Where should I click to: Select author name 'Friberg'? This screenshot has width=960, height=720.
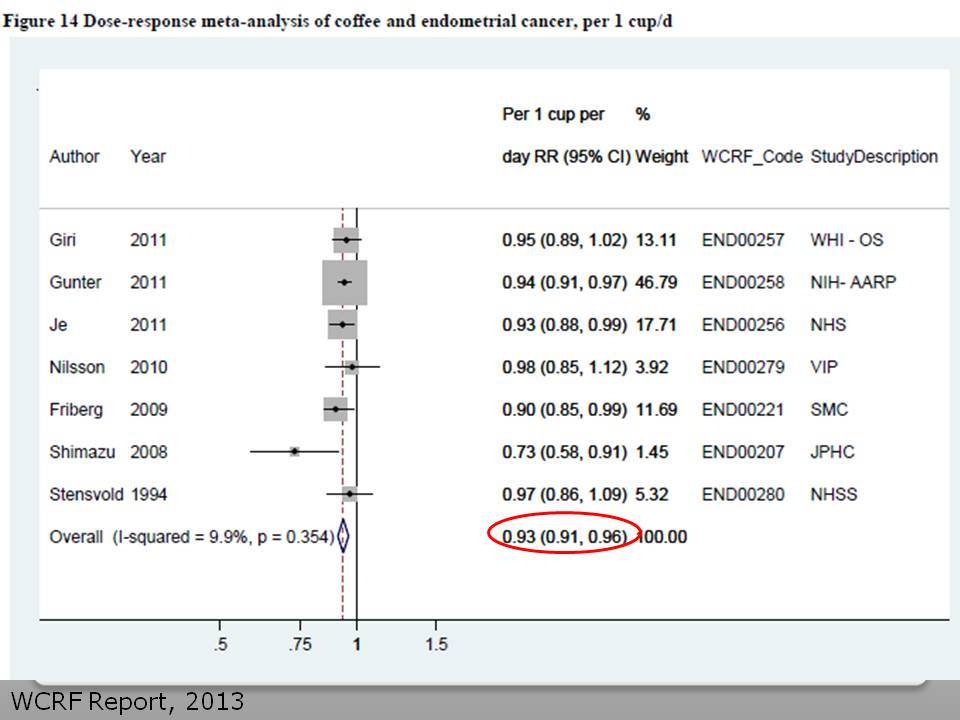(x=76, y=410)
